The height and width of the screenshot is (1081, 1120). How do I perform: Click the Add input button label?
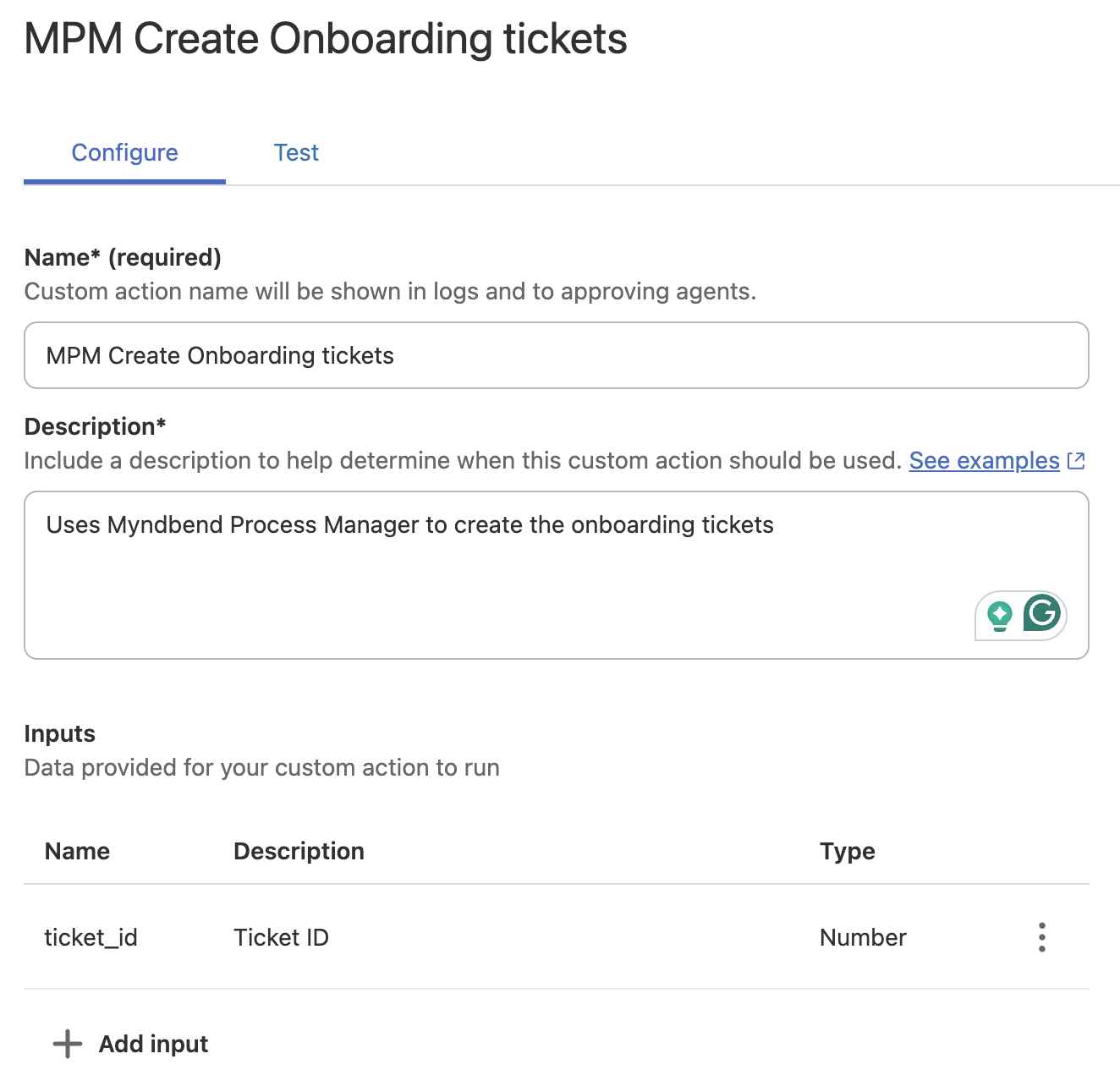(x=153, y=1044)
